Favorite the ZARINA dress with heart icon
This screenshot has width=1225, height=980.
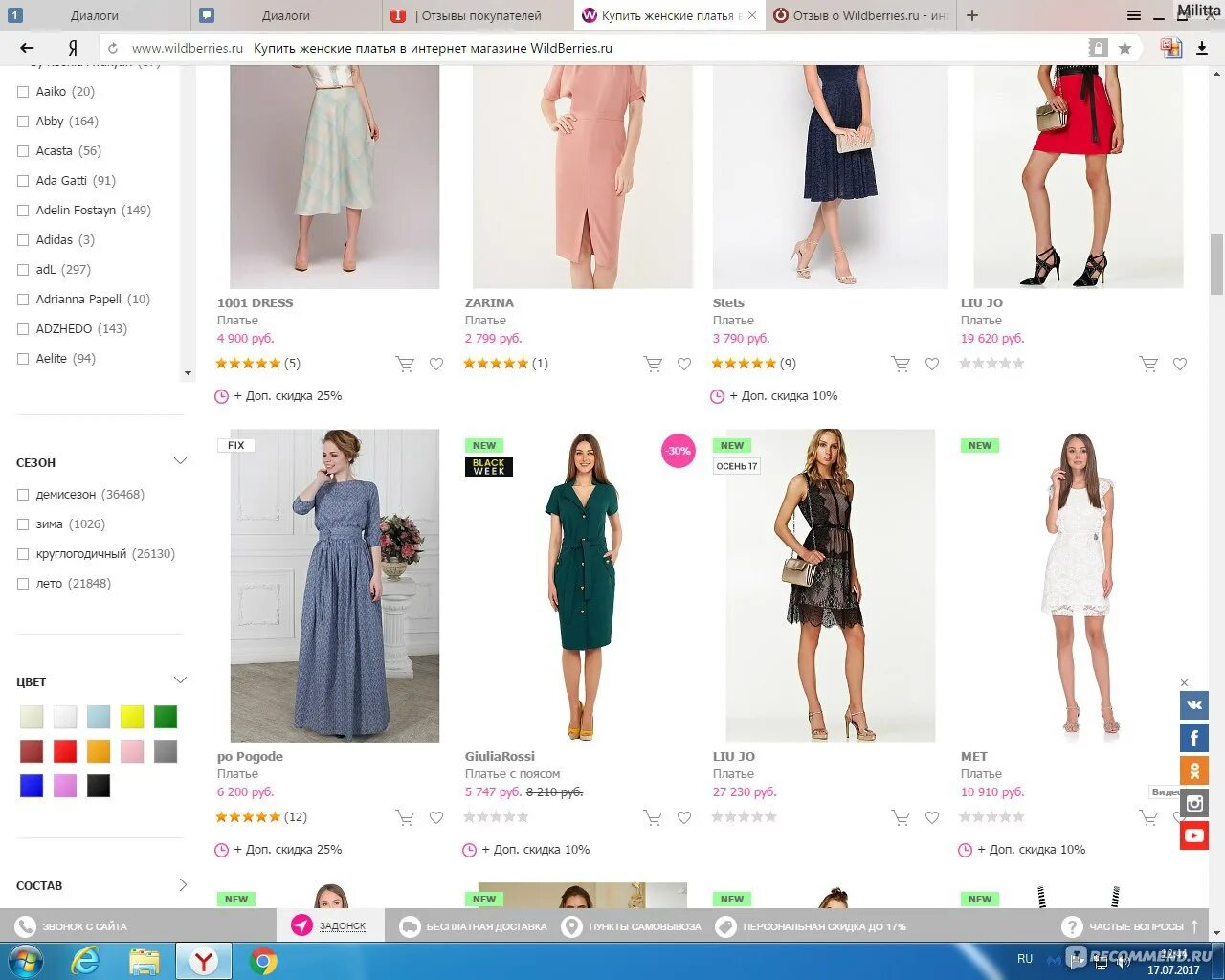(684, 364)
